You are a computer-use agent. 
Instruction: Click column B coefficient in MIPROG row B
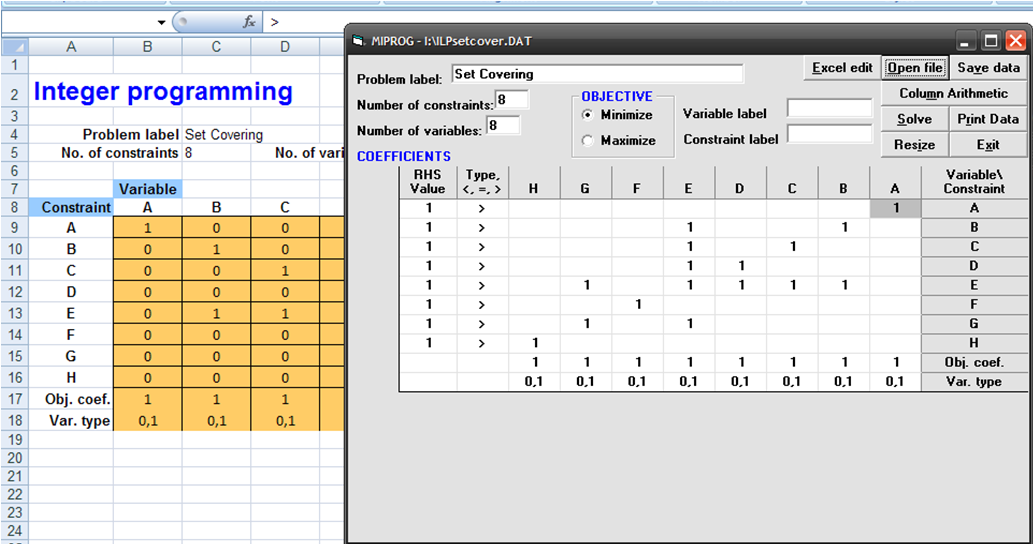coord(843,227)
